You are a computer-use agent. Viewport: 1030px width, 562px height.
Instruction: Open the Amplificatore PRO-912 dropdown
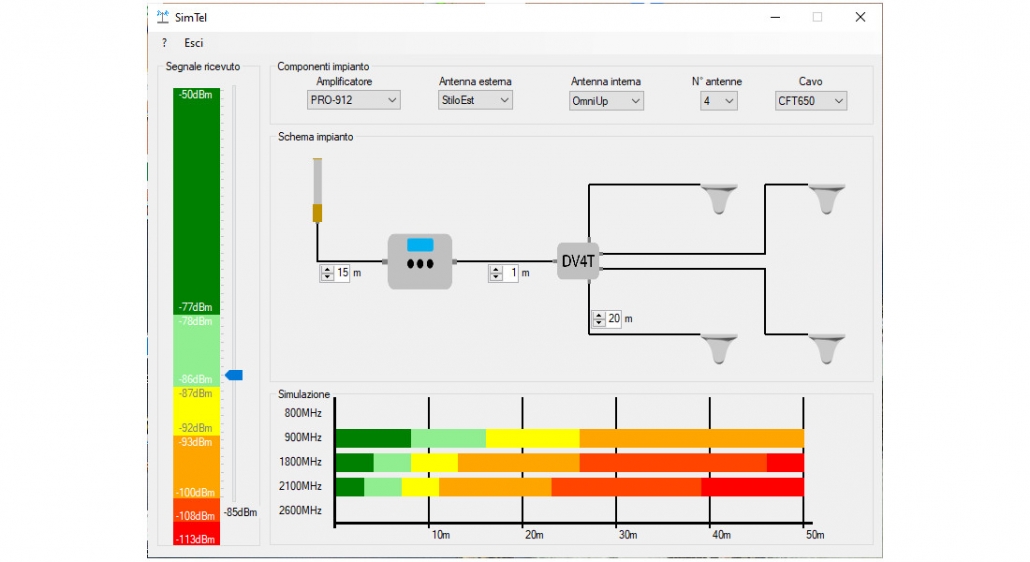click(x=353, y=100)
